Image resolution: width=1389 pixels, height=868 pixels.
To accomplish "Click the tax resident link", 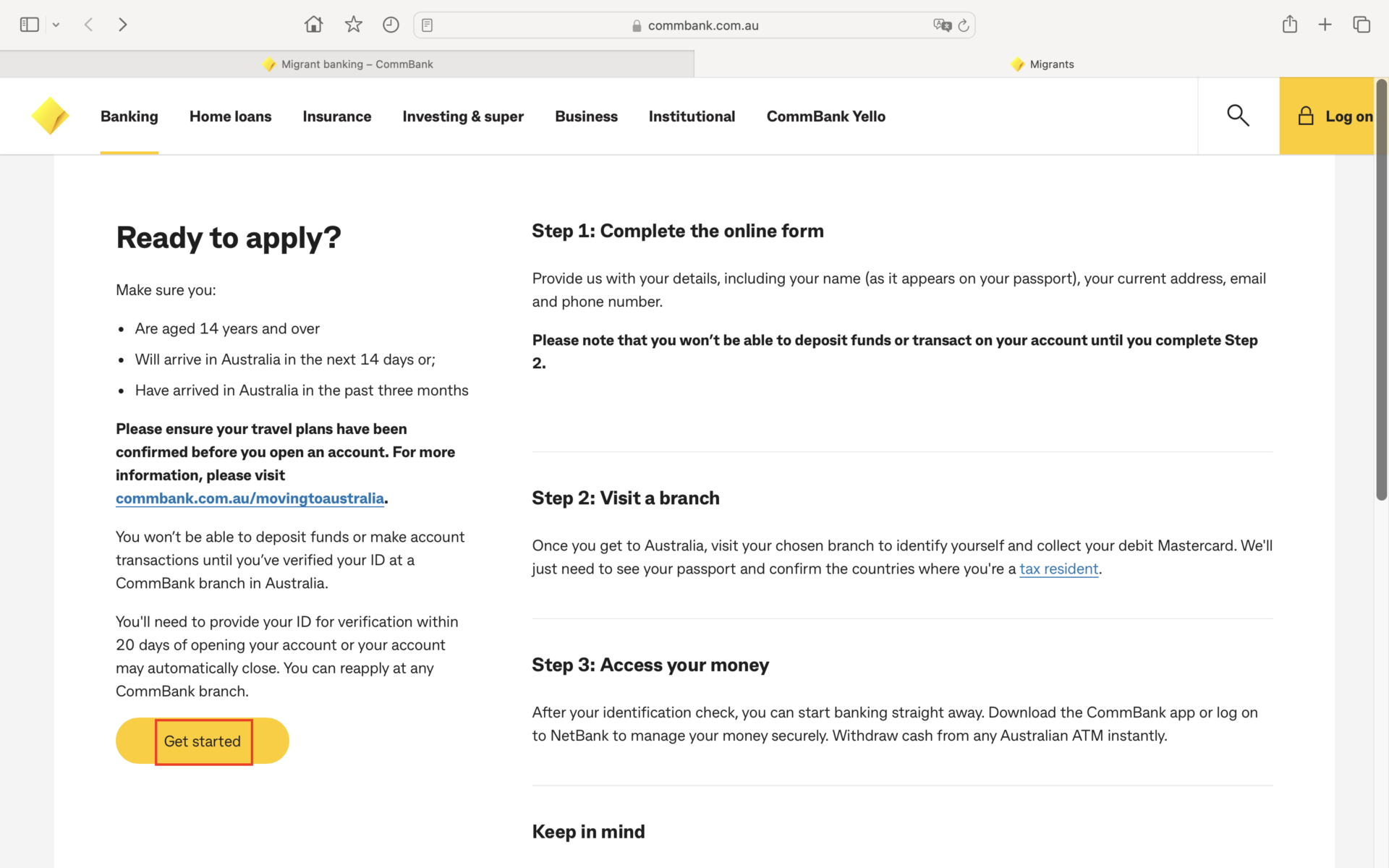I will 1058,569.
